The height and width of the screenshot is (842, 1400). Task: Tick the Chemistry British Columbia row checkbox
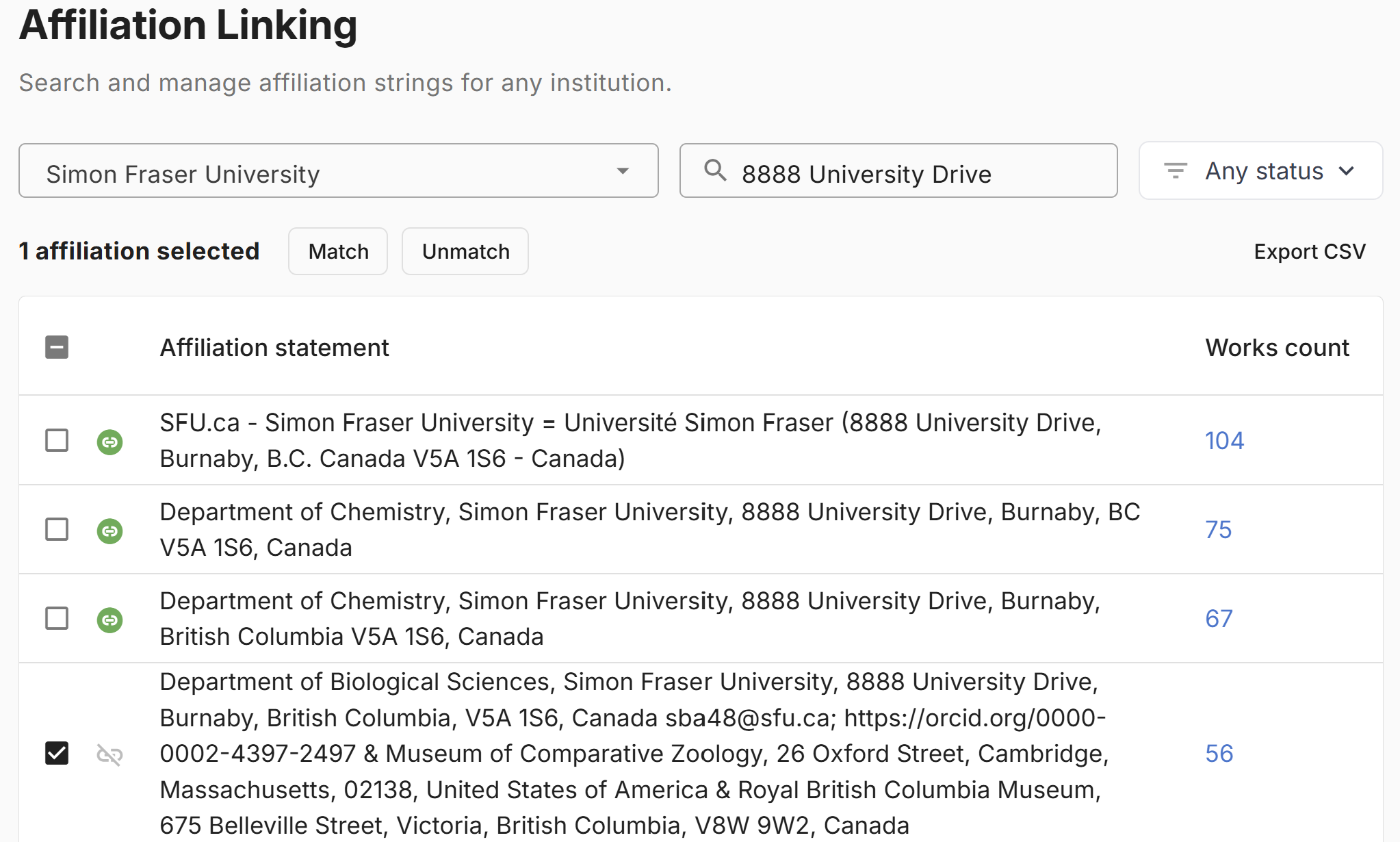(x=57, y=618)
